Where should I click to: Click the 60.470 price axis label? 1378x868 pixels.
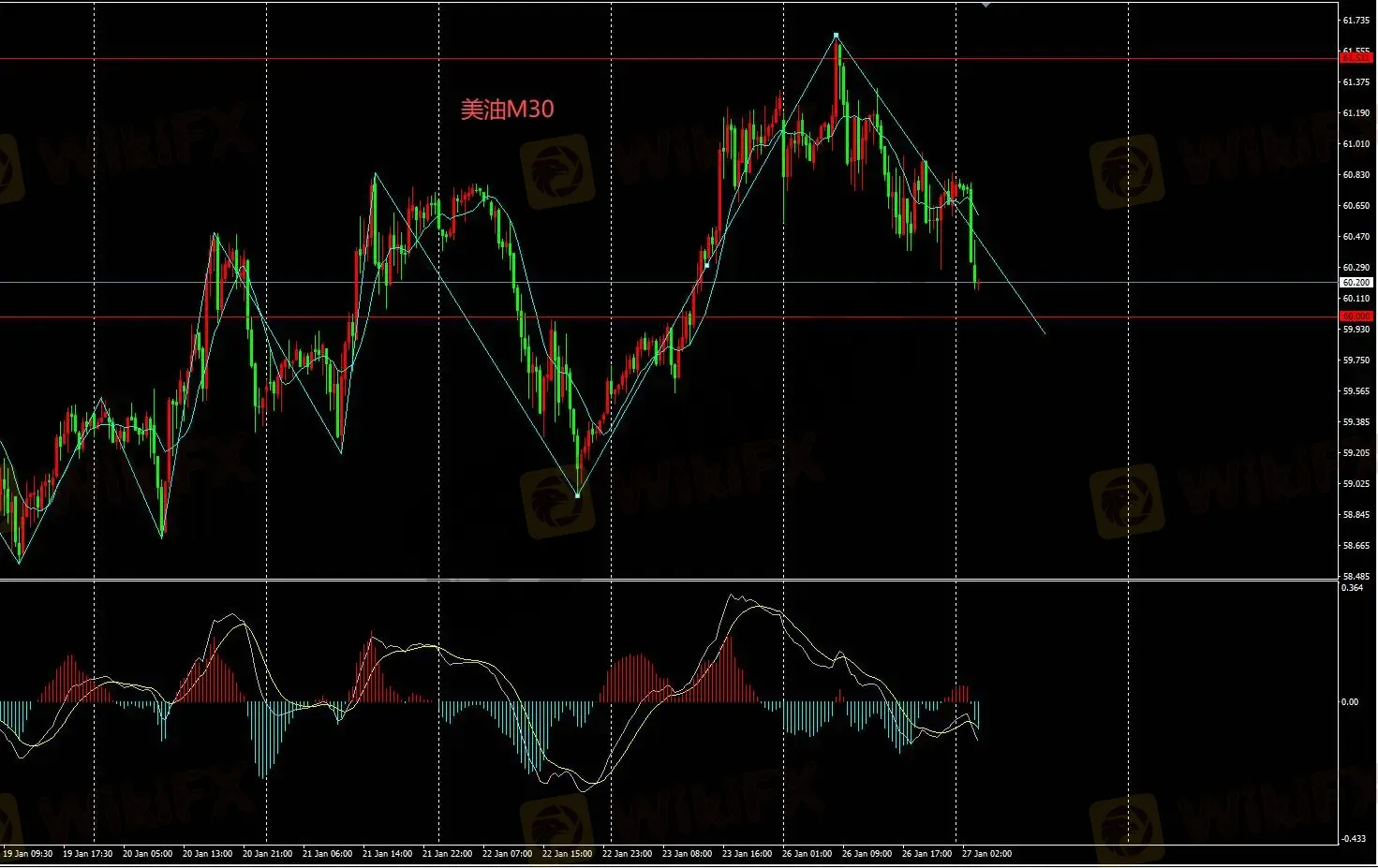(1356, 237)
